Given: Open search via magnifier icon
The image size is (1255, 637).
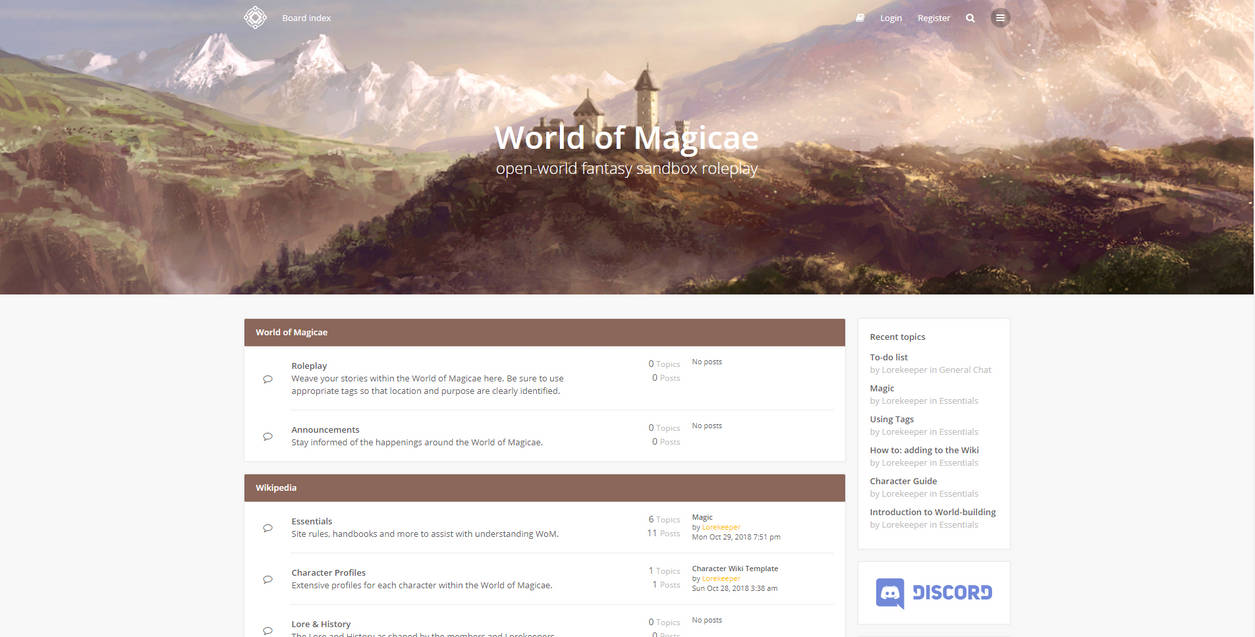Looking at the screenshot, I should point(970,18).
